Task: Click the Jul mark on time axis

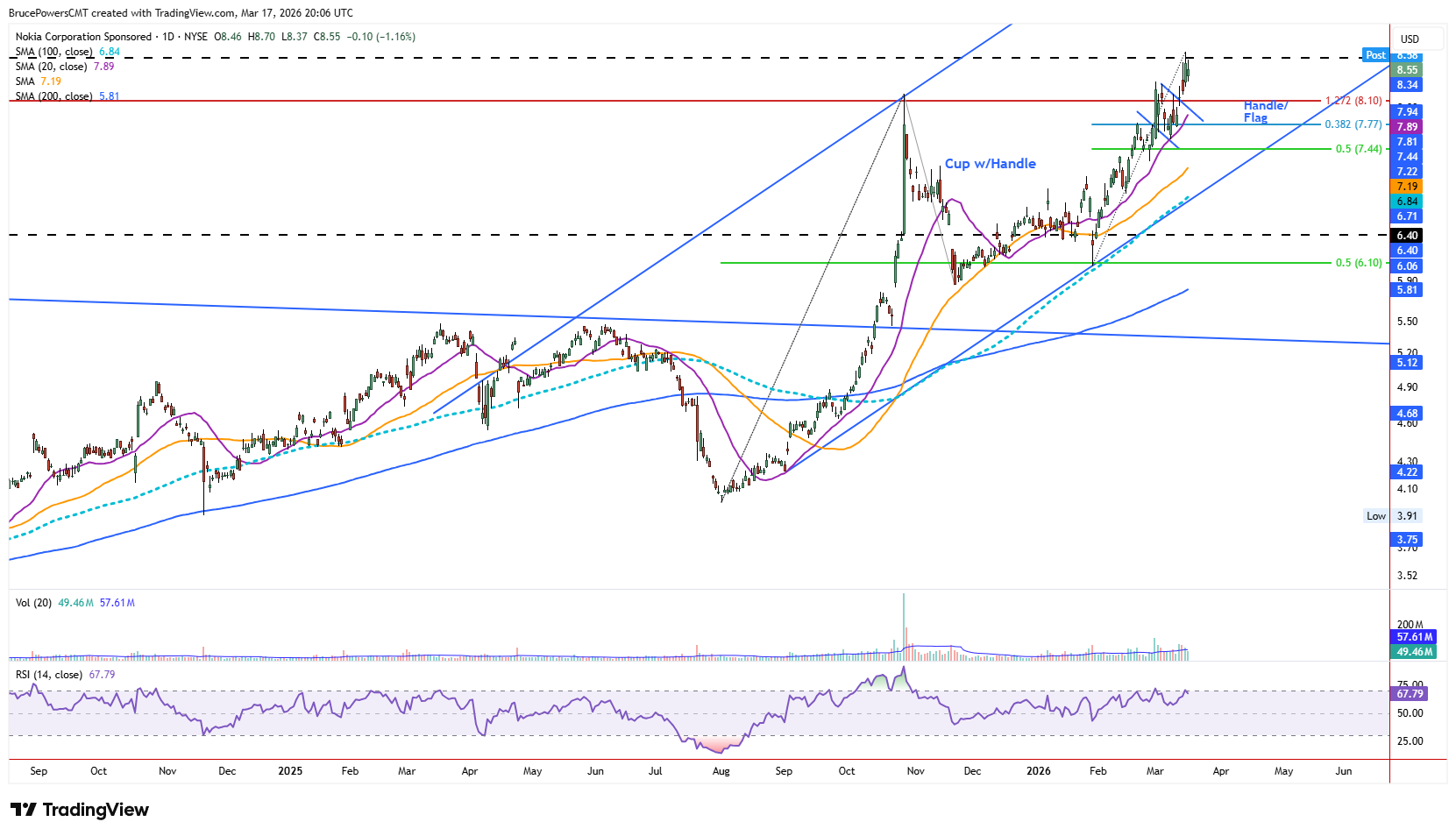Action: (655, 771)
